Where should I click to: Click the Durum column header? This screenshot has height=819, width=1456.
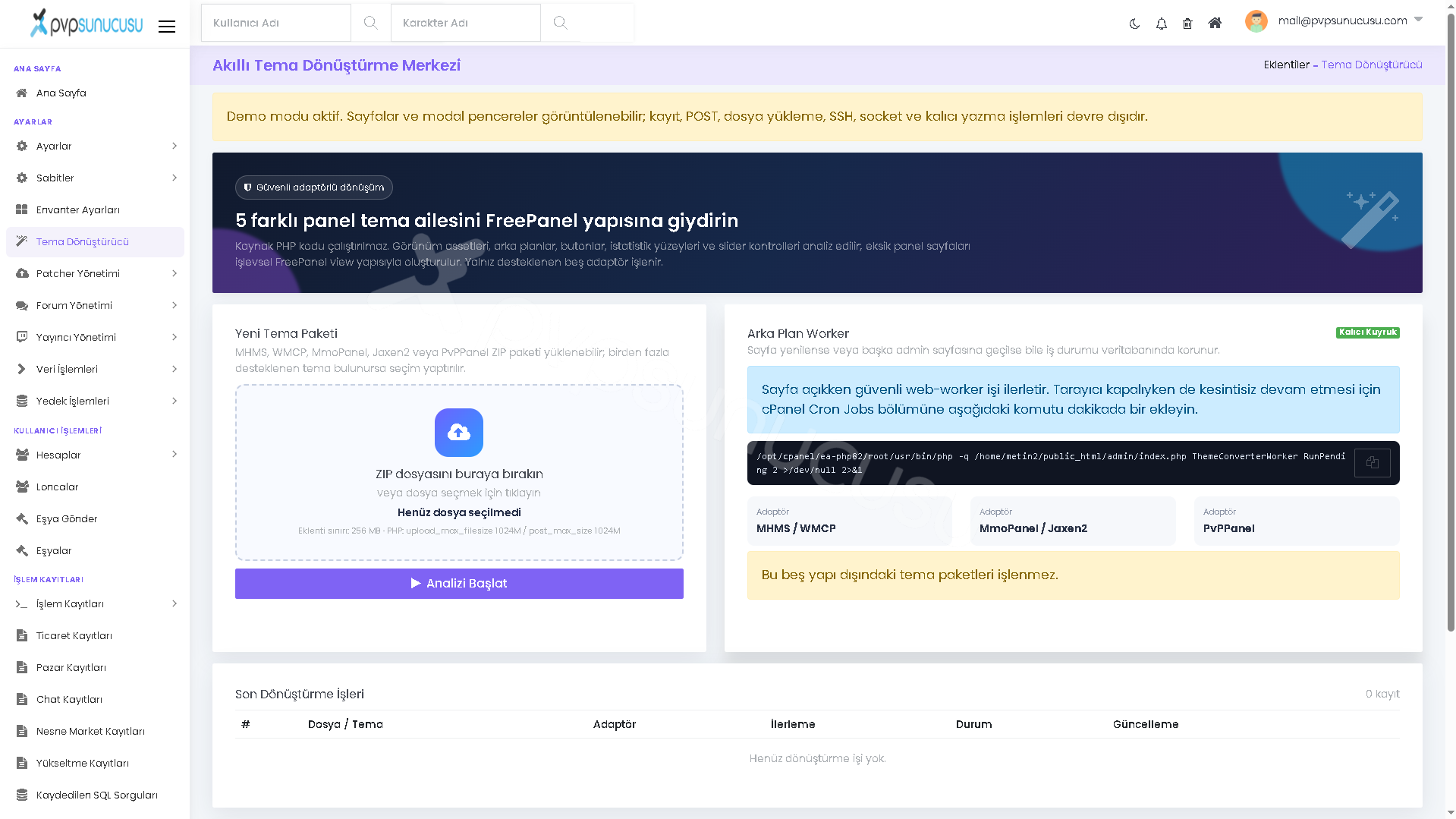[x=973, y=725]
